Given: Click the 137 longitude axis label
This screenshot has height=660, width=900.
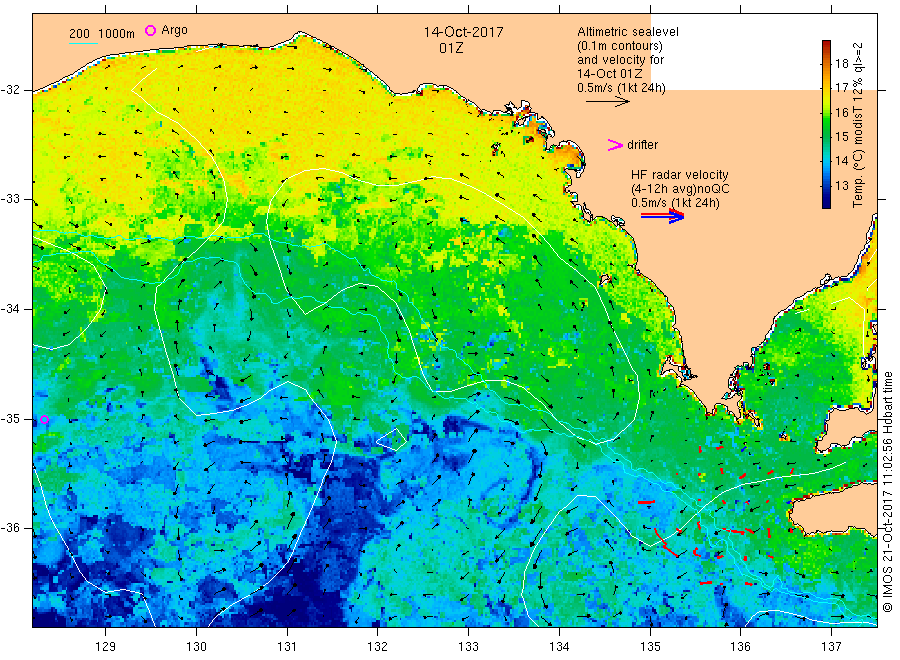Looking at the screenshot, I should [831, 646].
